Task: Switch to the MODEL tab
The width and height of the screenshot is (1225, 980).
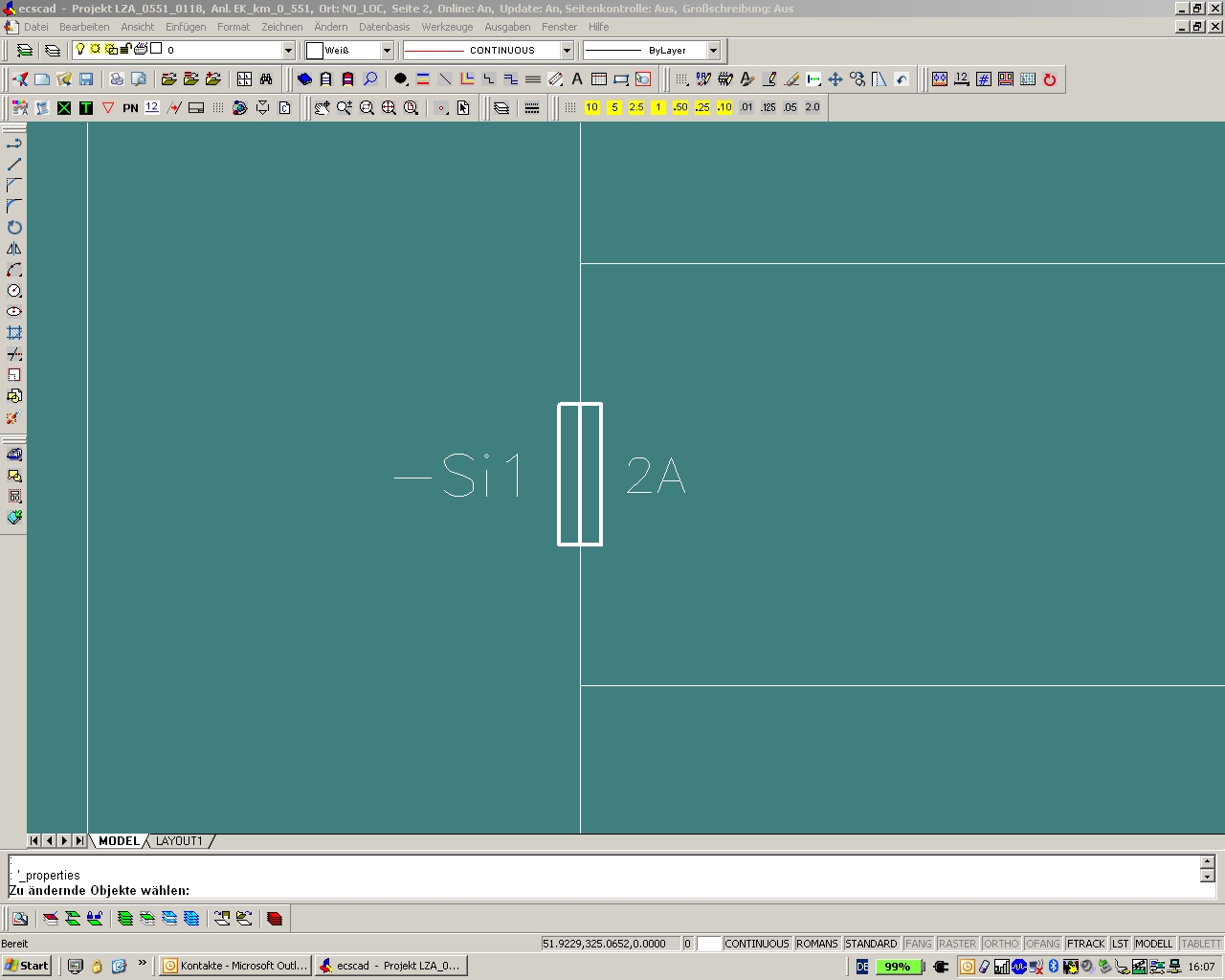Action: (119, 841)
